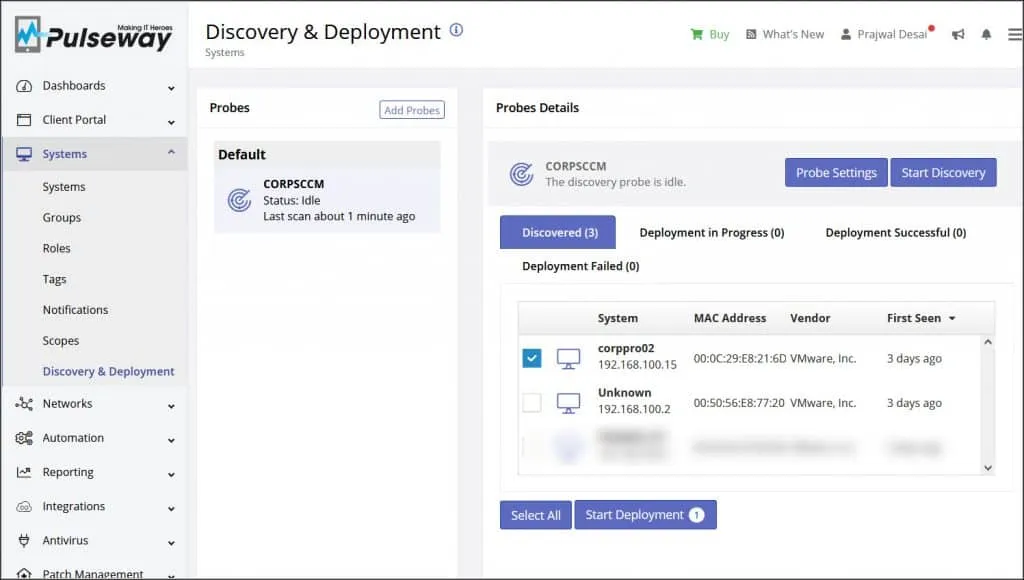
Task: Open the Discovery & Deployment info icon
Action: click(456, 30)
